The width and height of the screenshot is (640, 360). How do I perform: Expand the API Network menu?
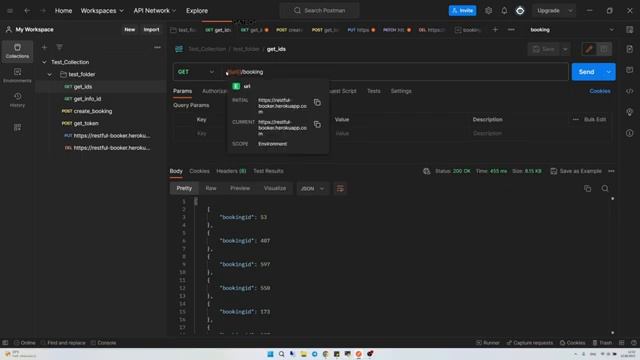[x=155, y=11]
